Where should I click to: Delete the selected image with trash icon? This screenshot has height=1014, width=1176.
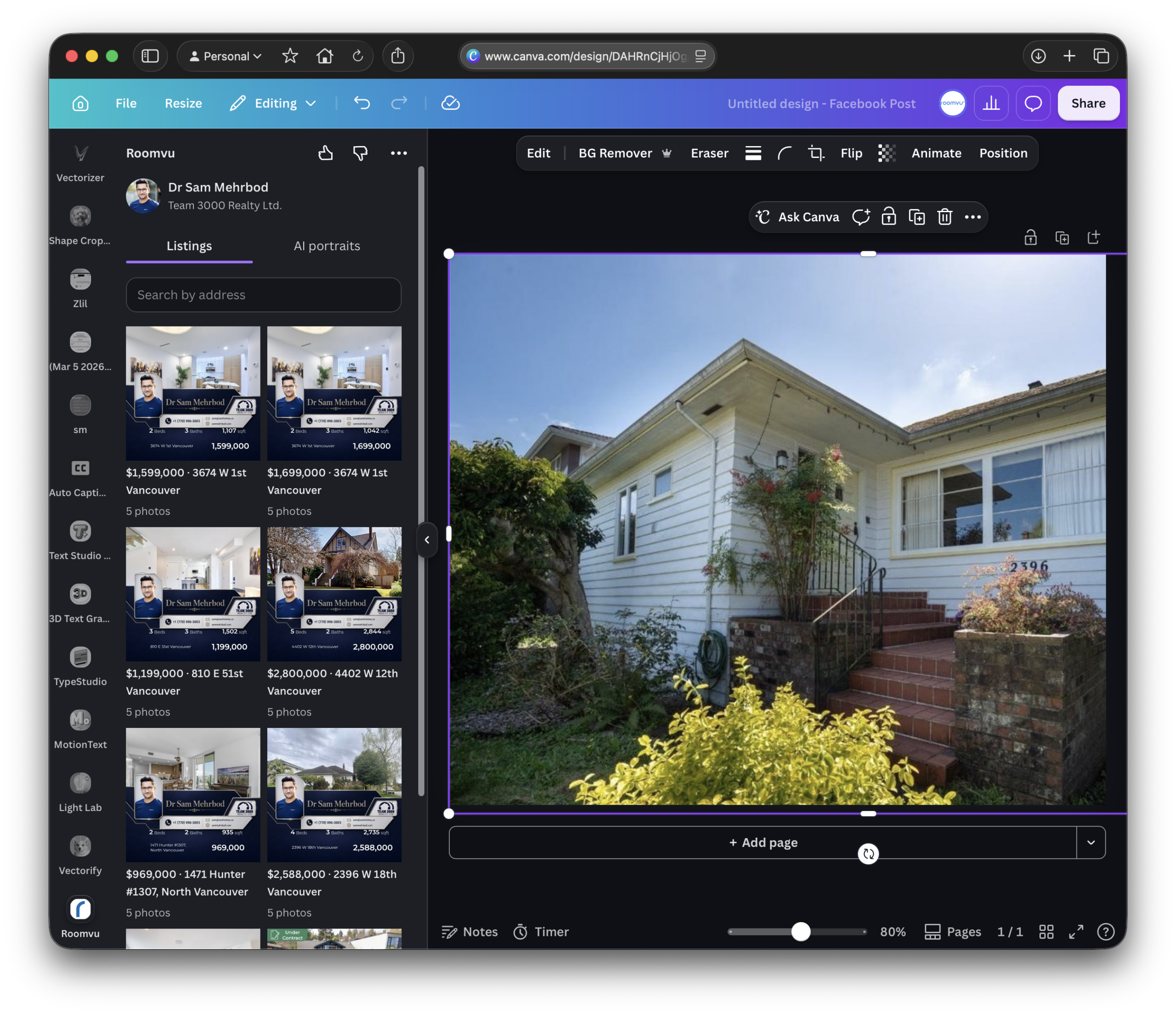coord(945,217)
